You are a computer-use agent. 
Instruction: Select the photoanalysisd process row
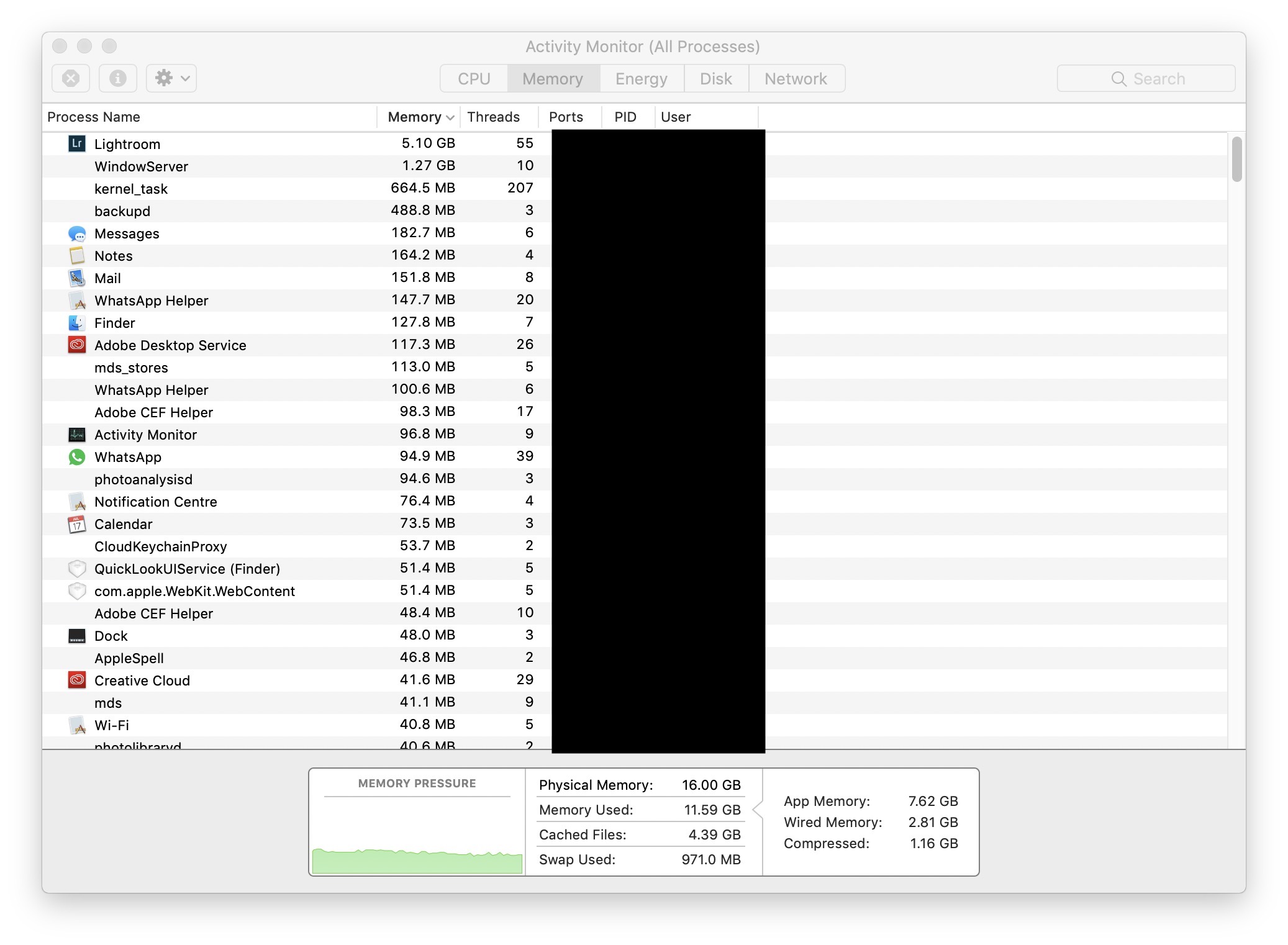[635, 479]
